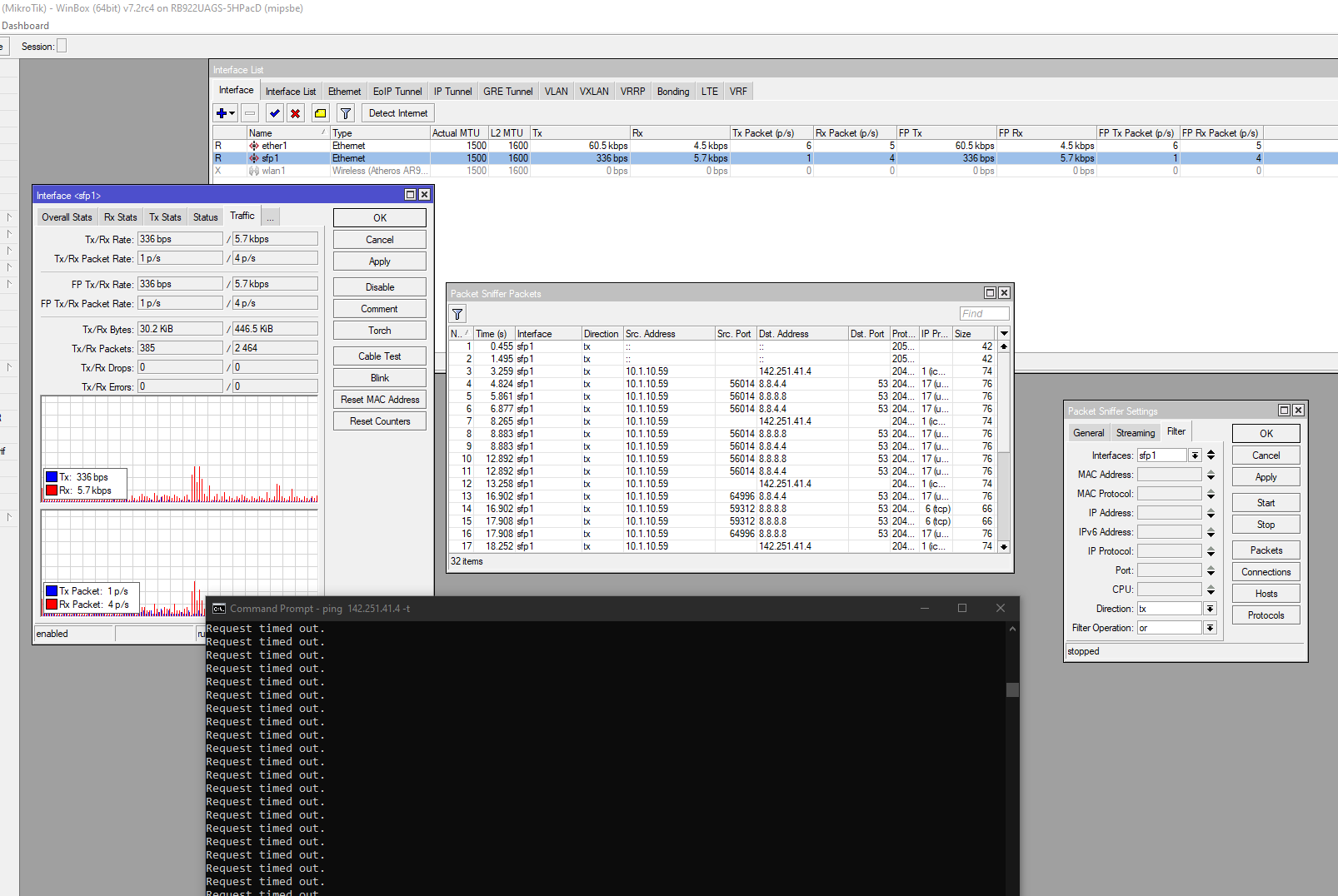Click the red Rx color swatch in rate graph legend
The width and height of the screenshot is (1338, 896).
tap(52, 490)
